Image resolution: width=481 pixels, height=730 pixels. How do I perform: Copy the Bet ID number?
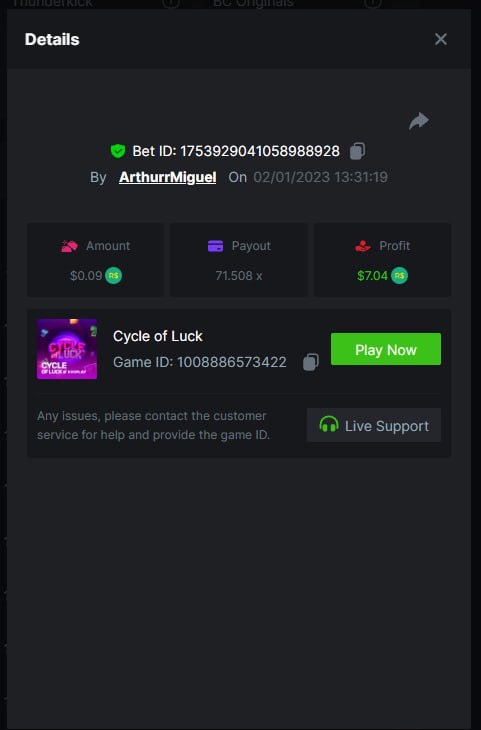point(358,151)
